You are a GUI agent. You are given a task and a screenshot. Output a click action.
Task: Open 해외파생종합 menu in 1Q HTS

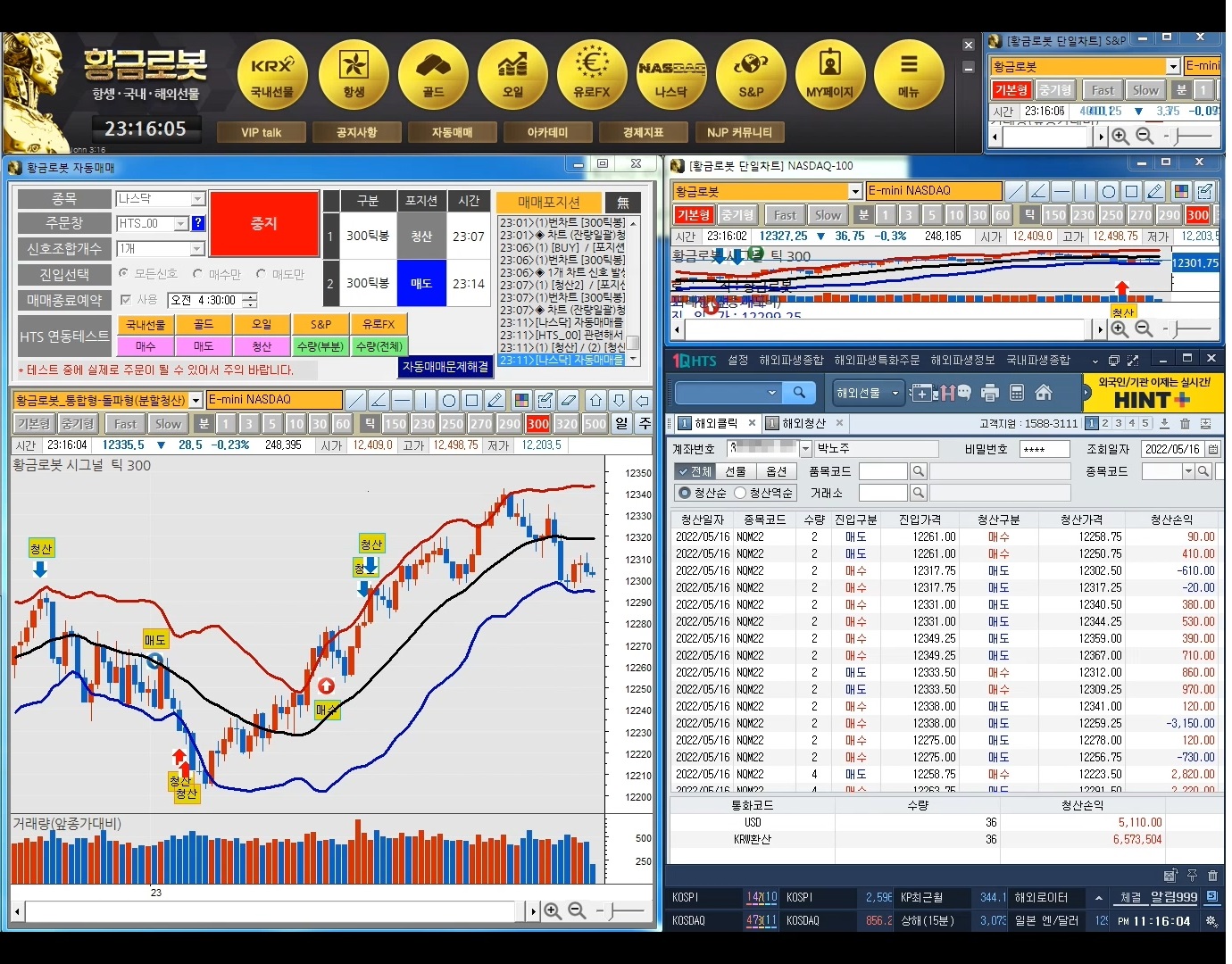(x=791, y=361)
